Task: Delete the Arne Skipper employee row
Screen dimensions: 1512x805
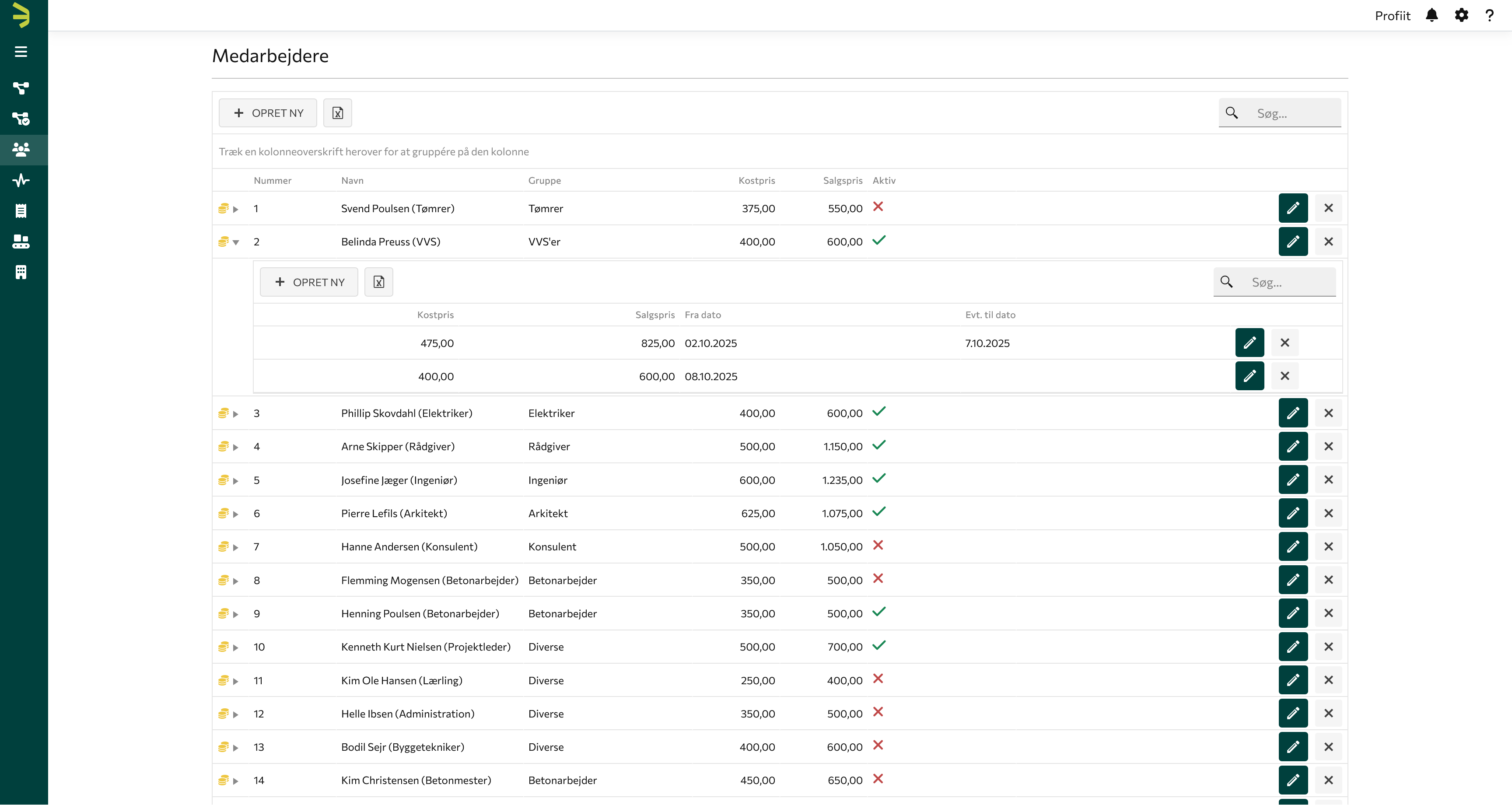Action: point(1328,446)
